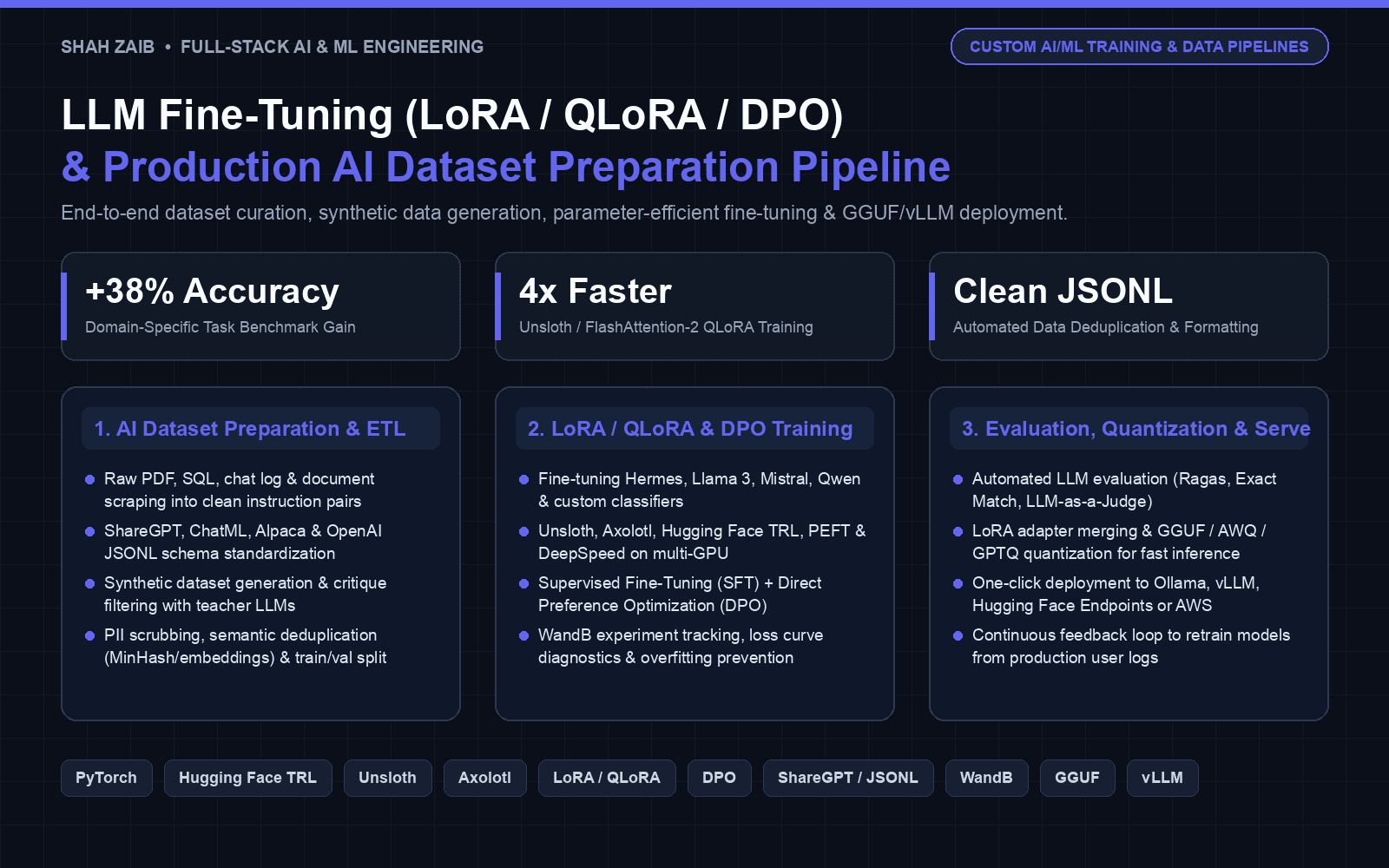Select the LoRA / QLoRA tag
This screenshot has height=868, width=1389.
pyautogui.click(x=607, y=778)
